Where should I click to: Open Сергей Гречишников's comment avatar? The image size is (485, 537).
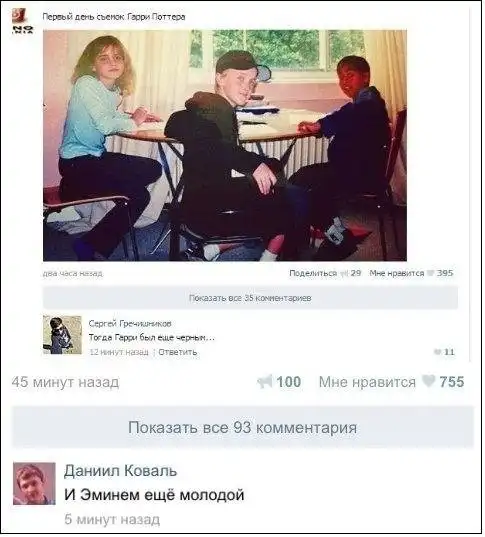coord(62,335)
